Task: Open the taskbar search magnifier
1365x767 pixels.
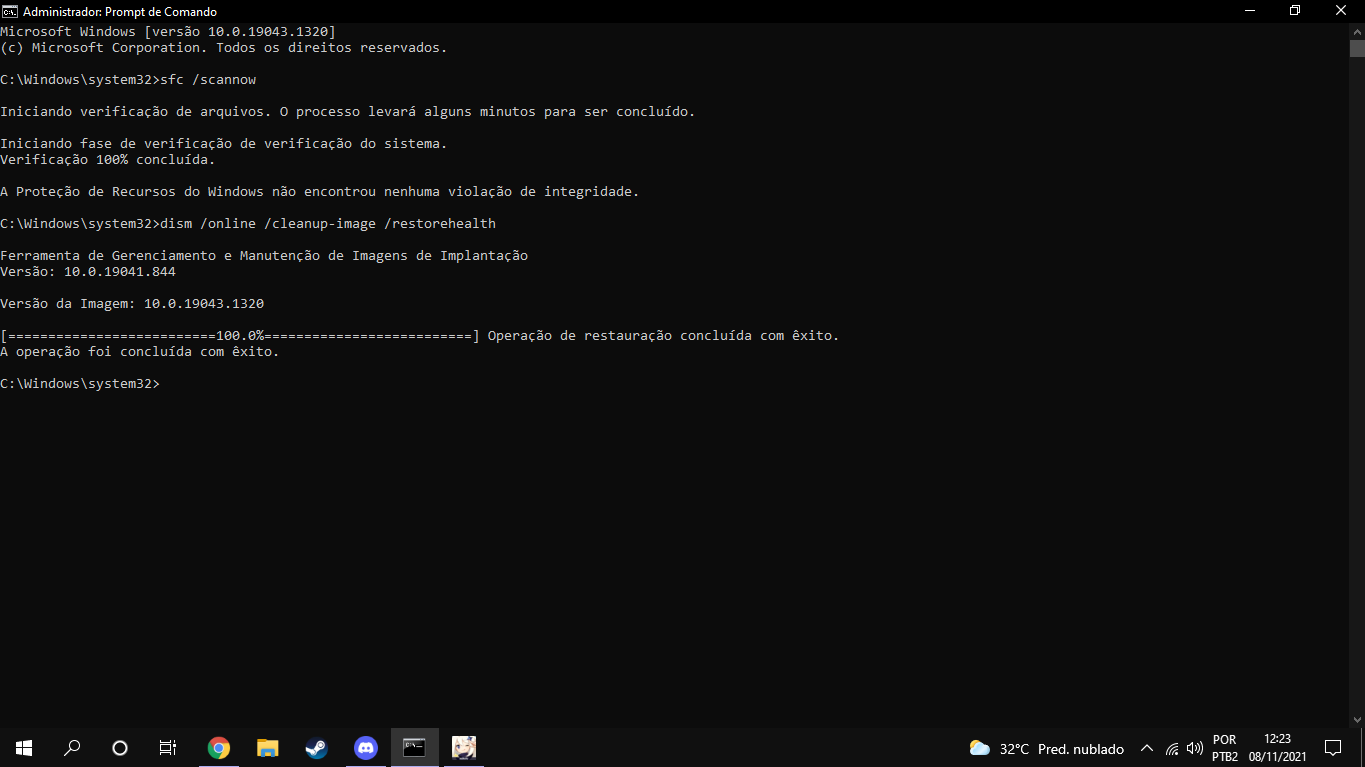Action: [x=72, y=748]
